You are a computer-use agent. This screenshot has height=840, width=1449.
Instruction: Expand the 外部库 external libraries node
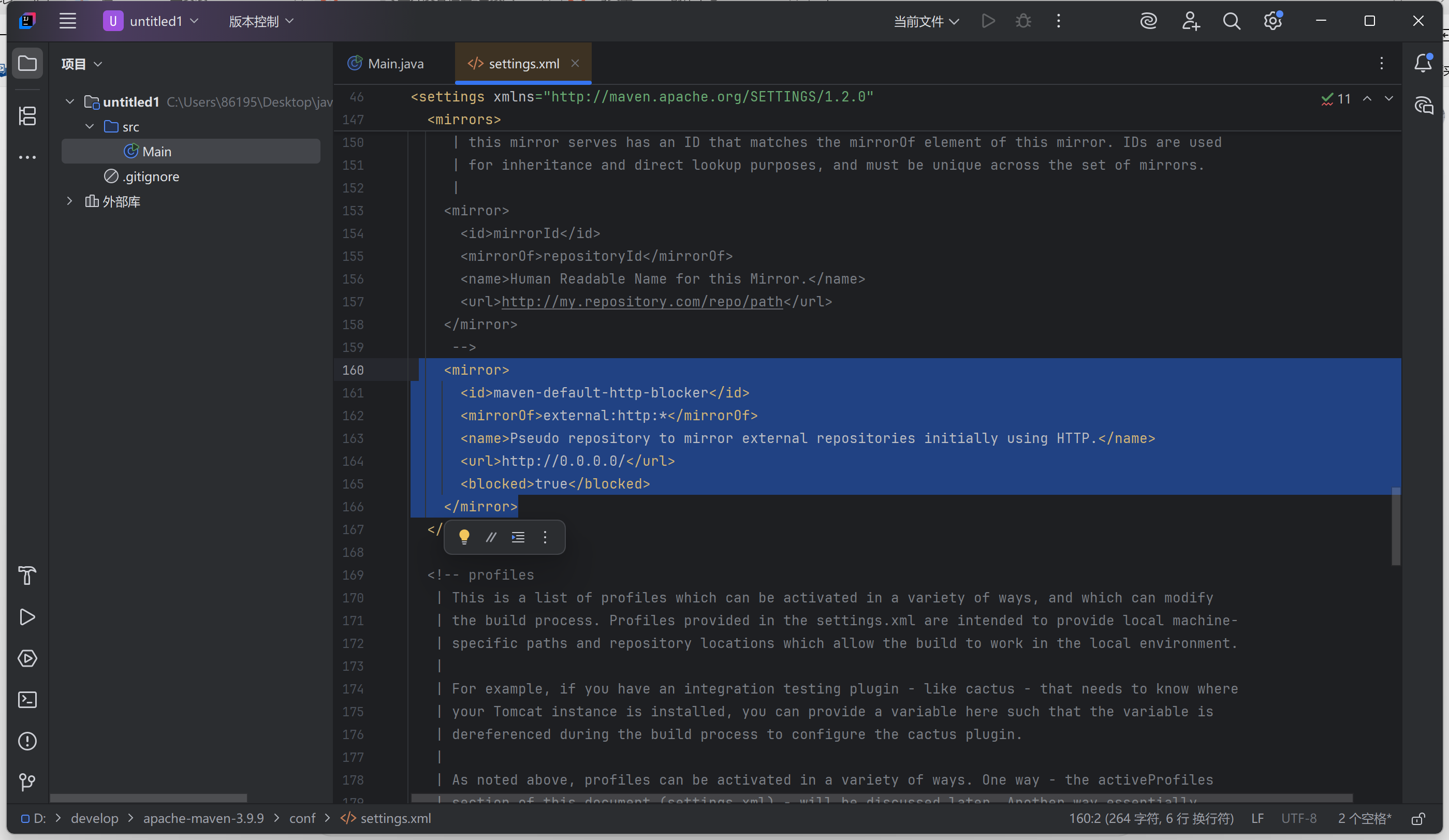pos(69,201)
